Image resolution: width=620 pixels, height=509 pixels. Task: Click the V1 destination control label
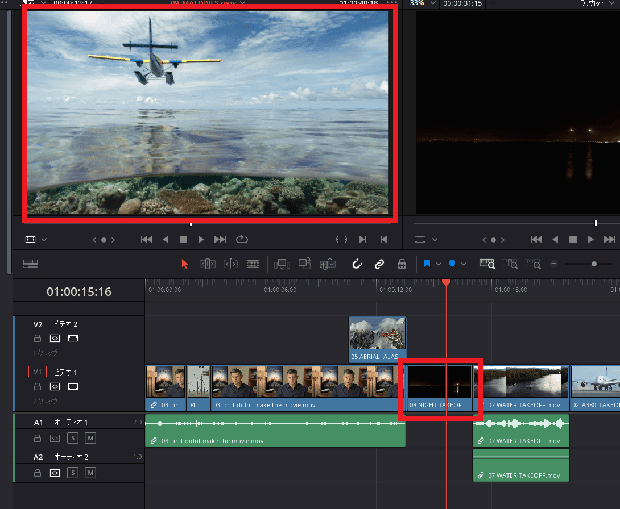click(38, 372)
